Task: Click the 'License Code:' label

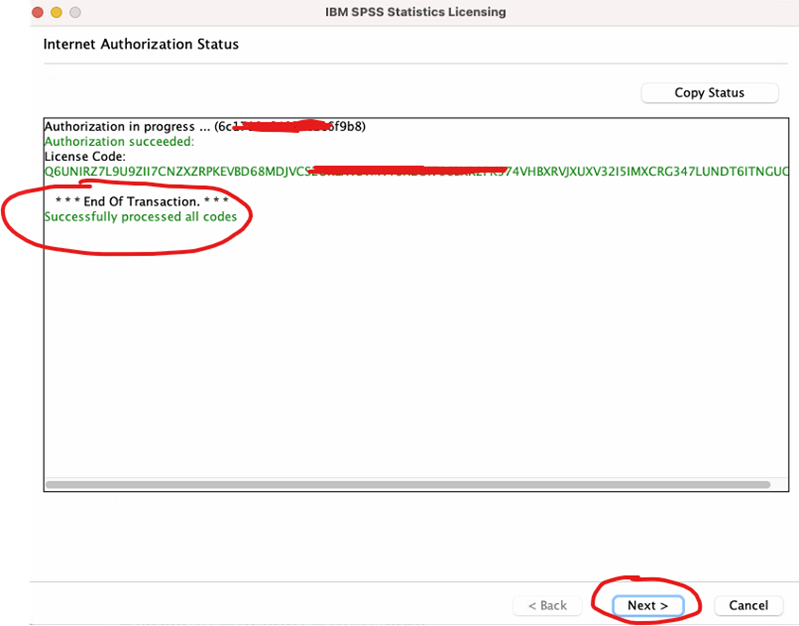Action: [x=85, y=156]
